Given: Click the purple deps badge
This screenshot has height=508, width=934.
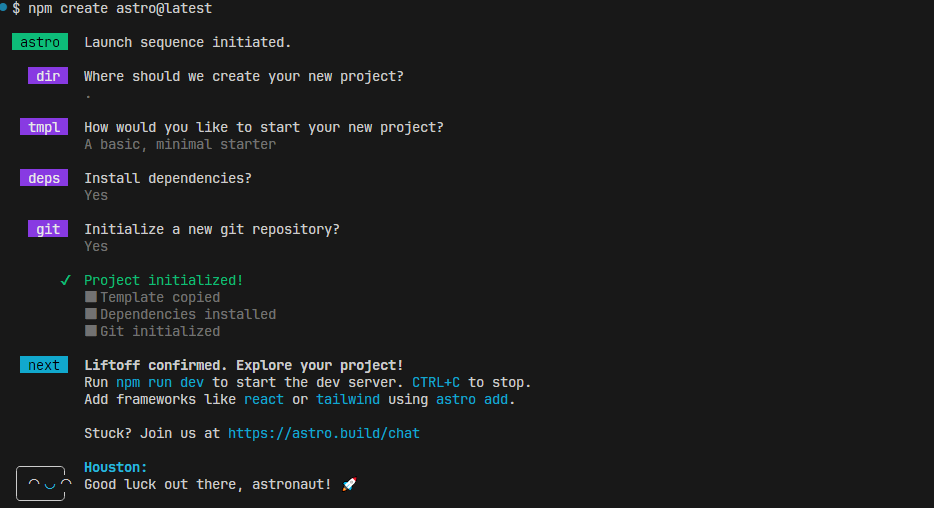Looking at the screenshot, I should point(44,177).
